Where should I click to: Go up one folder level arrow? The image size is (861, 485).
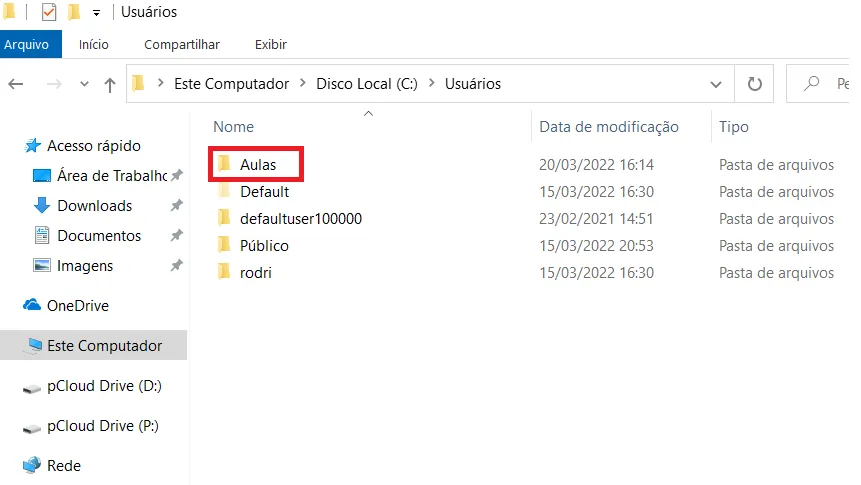coord(110,85)
